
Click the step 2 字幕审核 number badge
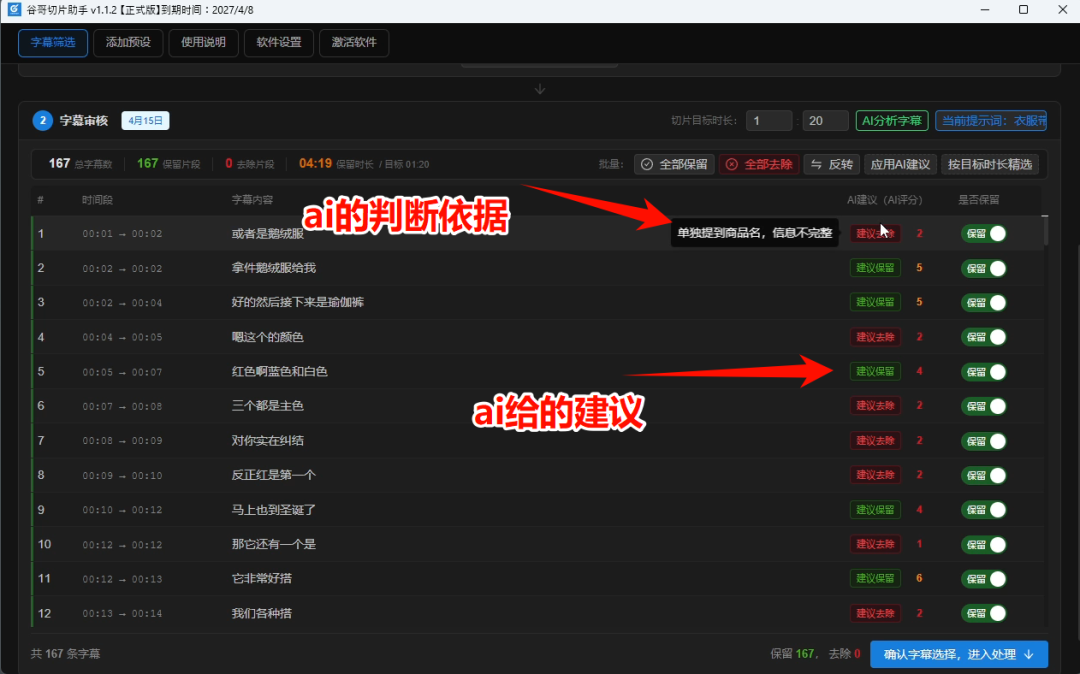pyautogui.click(x=43, y=120)
